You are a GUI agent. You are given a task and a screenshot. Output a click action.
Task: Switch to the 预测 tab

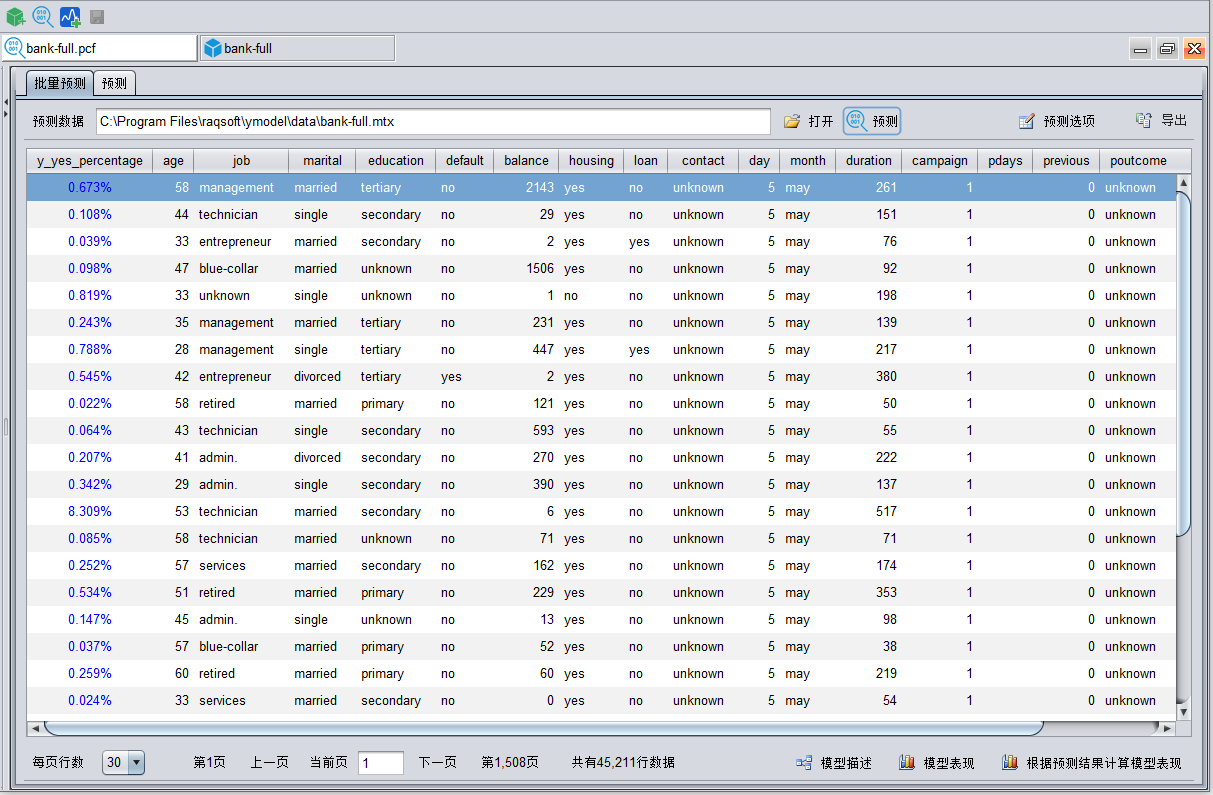point(114,83)
